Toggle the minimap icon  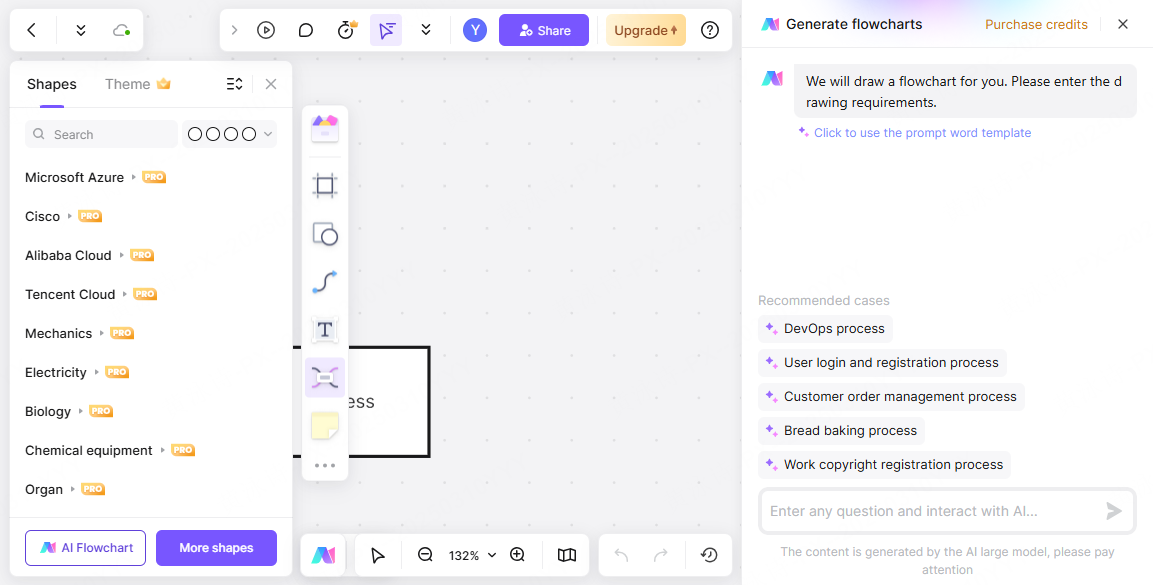pos(566,555)
